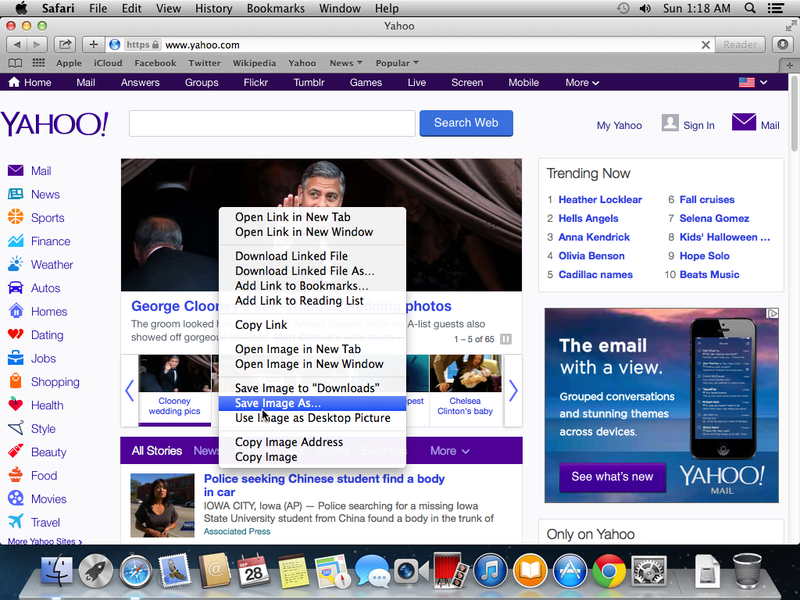Click the Autos car icon in sidebar
Image resolution: width=800 pixels, height=600 pixels.
click(15, 288)
